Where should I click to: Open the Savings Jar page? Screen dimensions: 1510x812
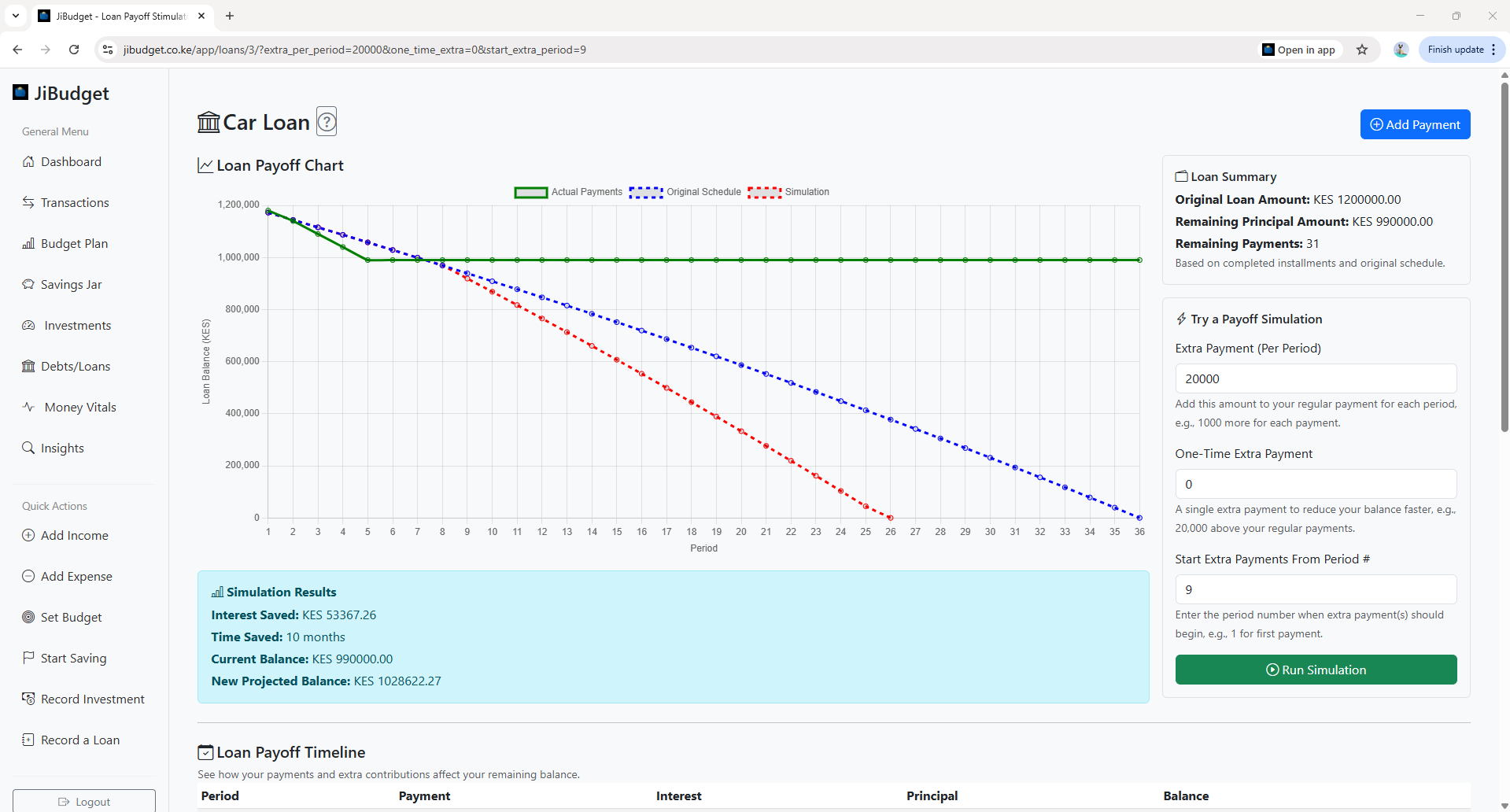[x=71, y=285]
